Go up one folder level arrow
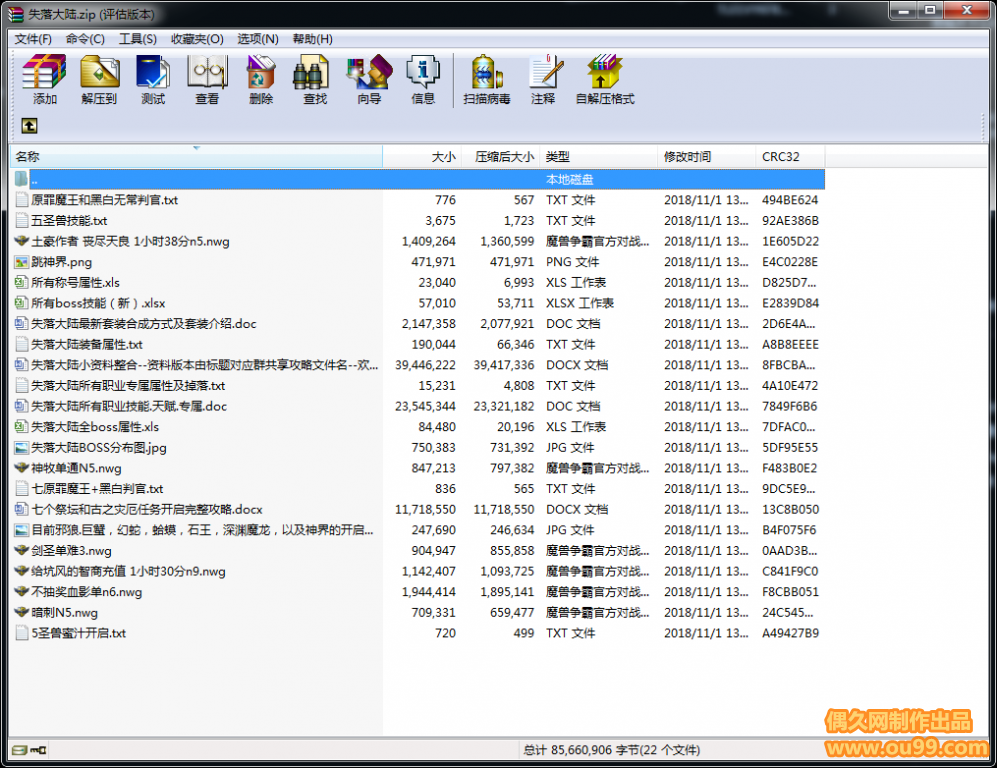Screen dimensions: 997x768 (x=30, y=126)
